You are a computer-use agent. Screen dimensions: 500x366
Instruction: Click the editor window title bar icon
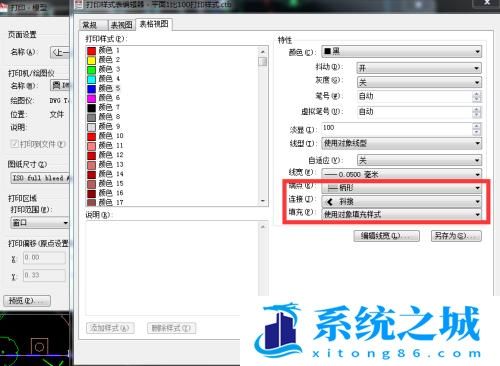point(79,5)
